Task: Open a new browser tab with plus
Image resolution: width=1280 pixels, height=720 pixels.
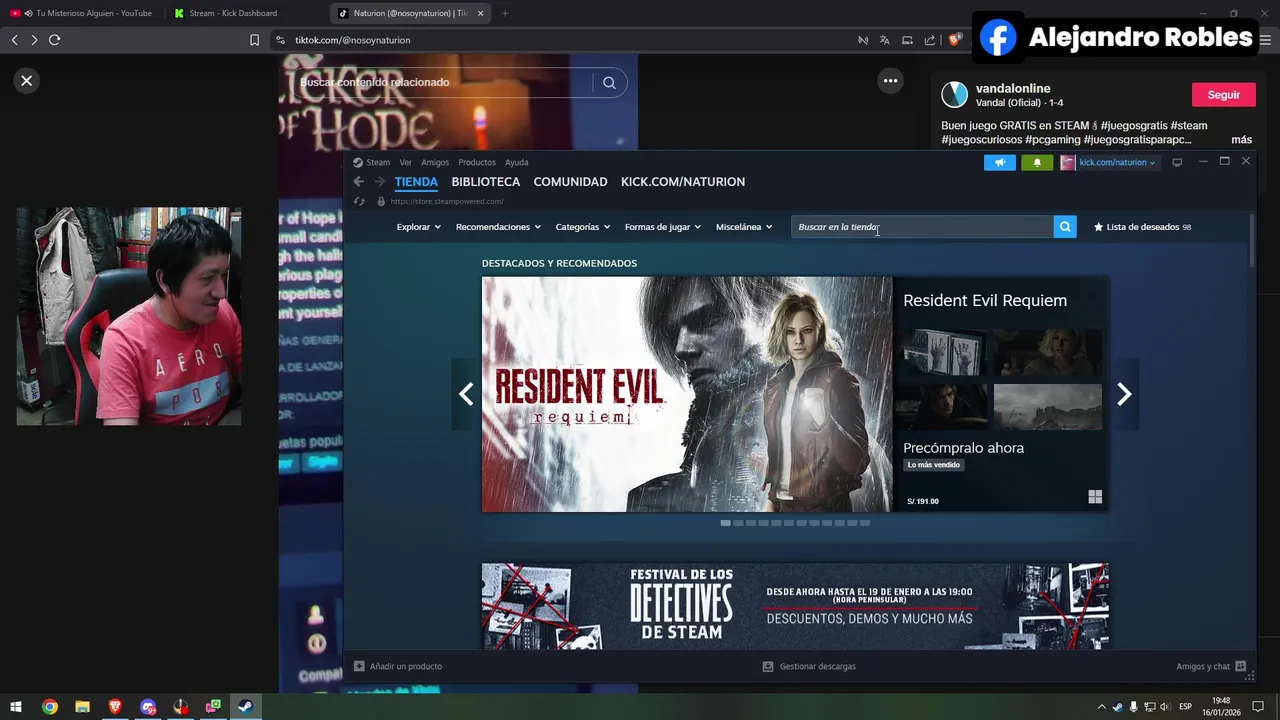Action: tap(505, 13)
